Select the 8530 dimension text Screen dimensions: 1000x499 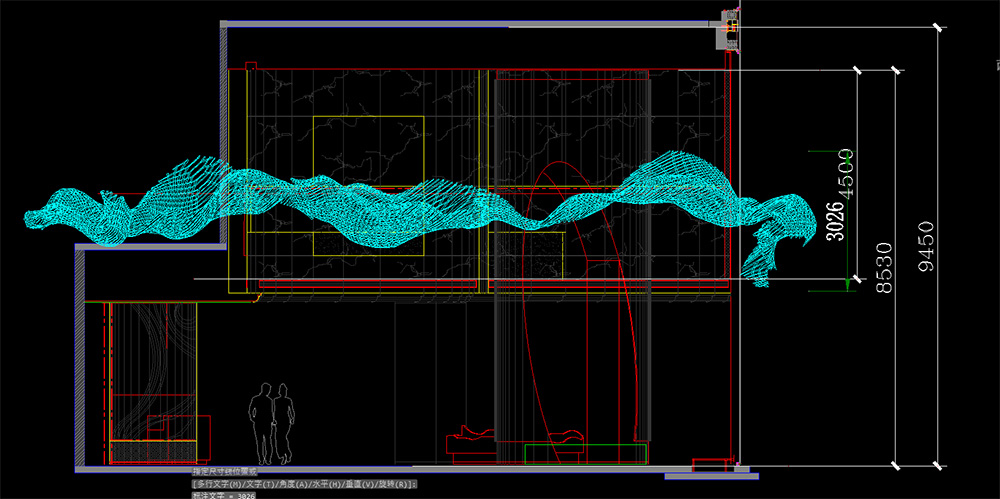[x=884, y=267]
